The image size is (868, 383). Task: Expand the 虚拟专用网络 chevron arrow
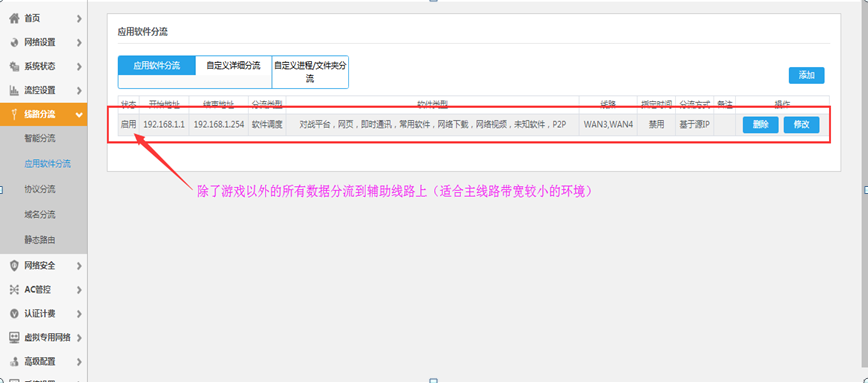79,338
